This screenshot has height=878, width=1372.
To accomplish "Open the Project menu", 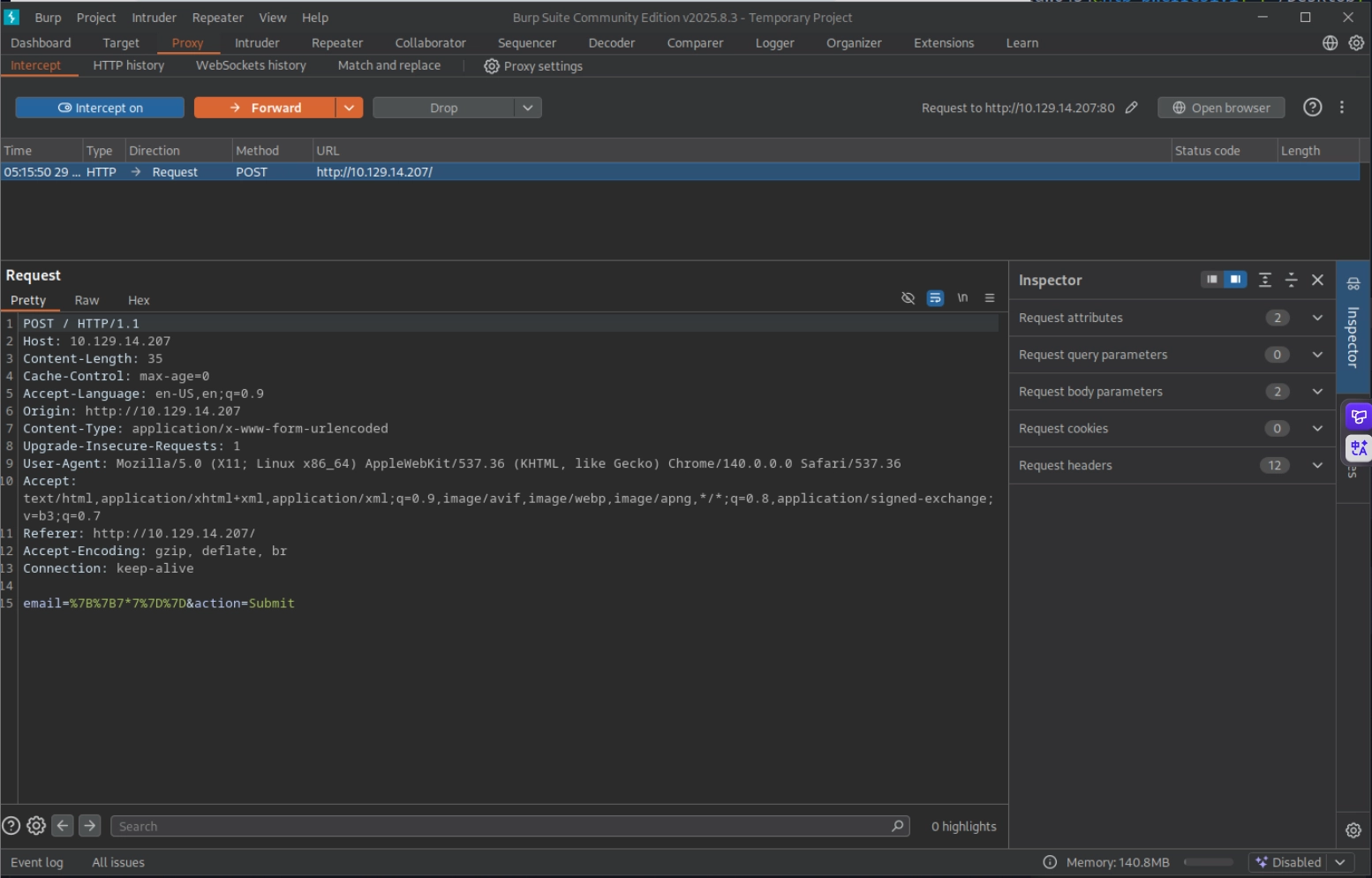I will click(96, 18).
